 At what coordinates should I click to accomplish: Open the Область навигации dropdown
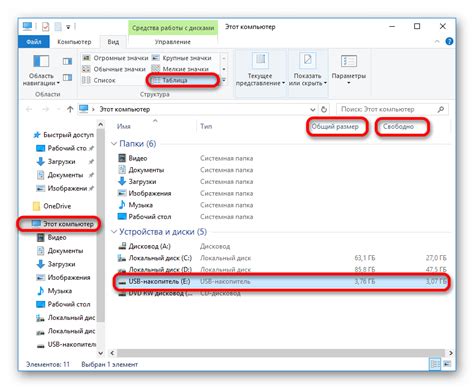41,71
